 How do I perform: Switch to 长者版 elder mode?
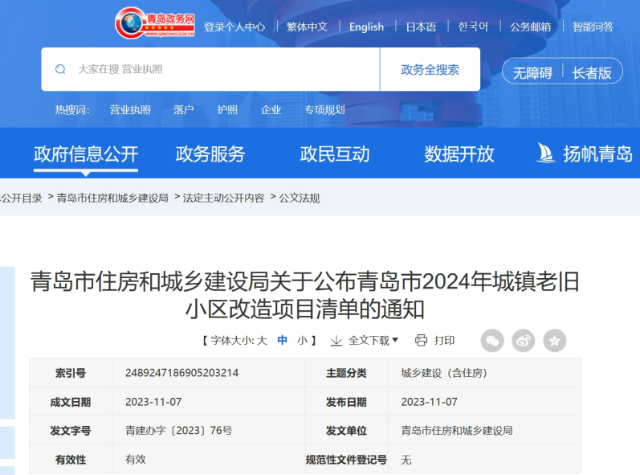coord(591,73)
